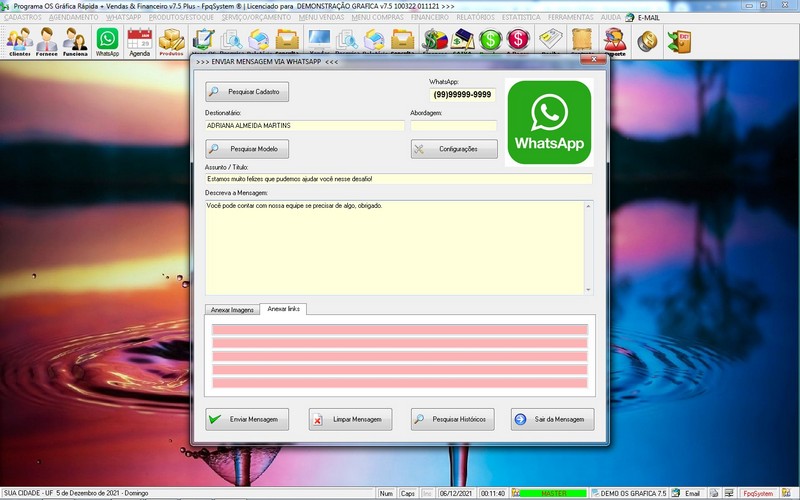This screenshot has width=800, height=500.
Task: Open the Suporte support agent icon
Action: click(615, 41)
